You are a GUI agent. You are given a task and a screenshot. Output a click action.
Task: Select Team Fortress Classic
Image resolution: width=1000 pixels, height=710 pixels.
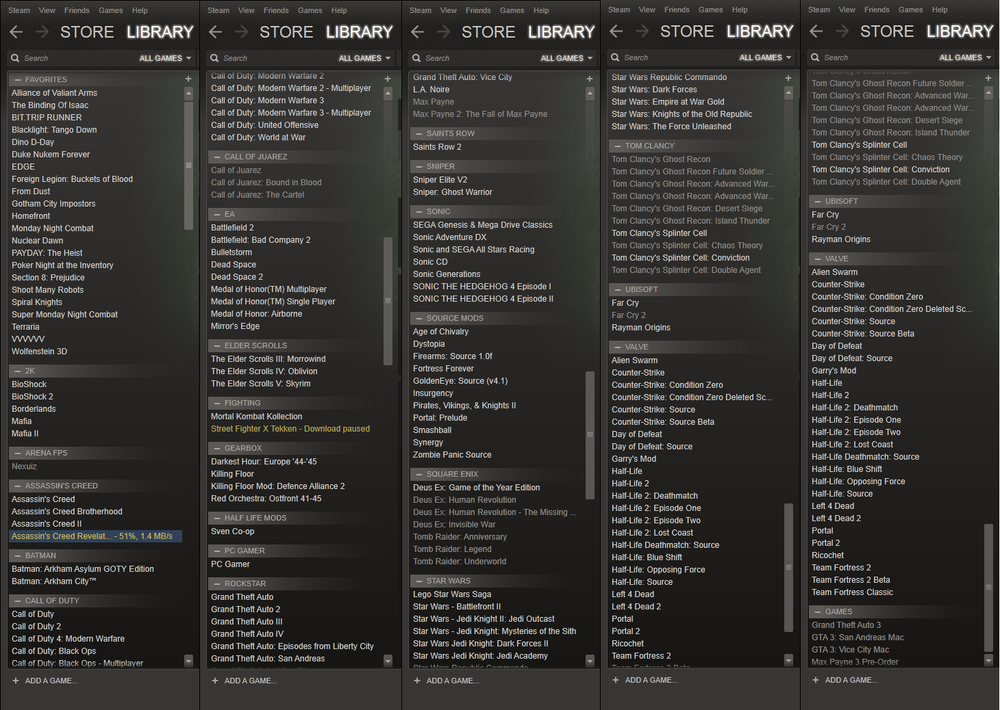(852, 592)
